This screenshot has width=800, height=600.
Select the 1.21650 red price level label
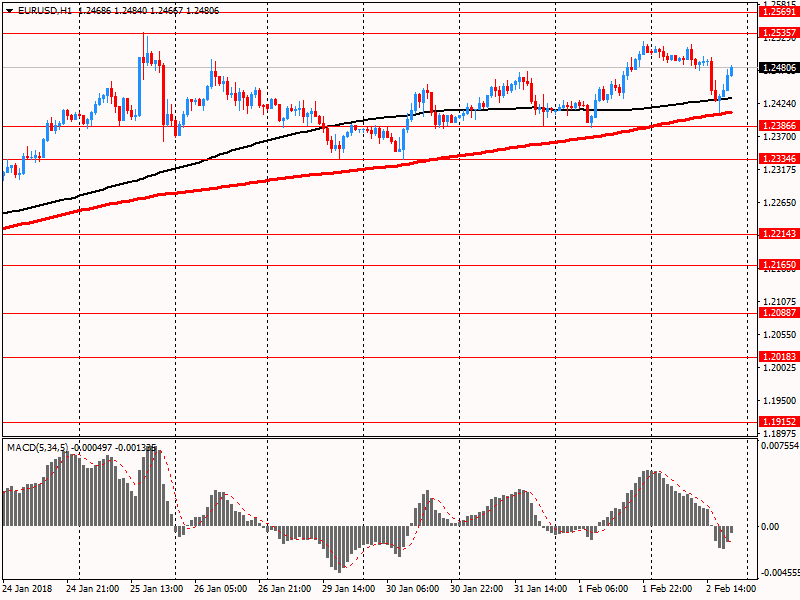point(779,265)
